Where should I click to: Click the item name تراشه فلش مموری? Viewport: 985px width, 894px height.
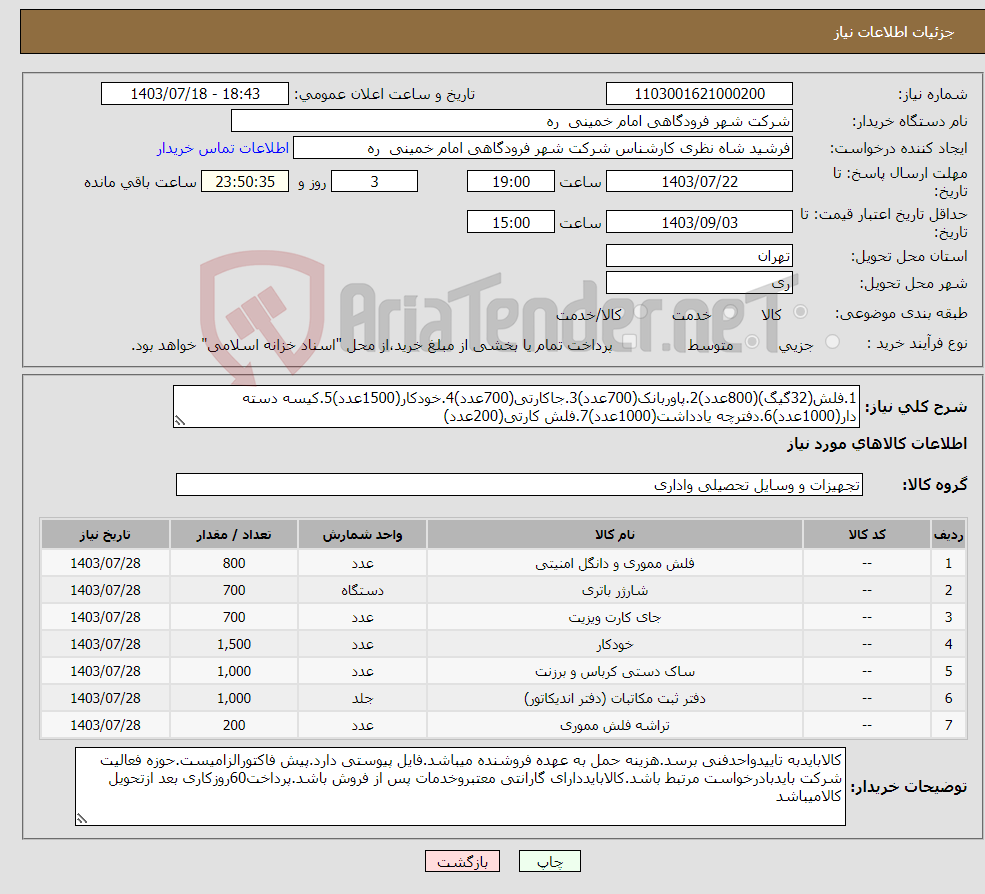click(x=614, y=726)
